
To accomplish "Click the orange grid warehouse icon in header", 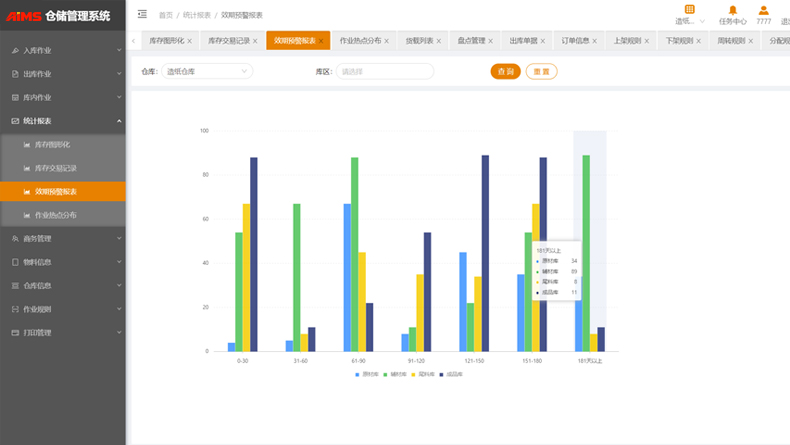I will 689,10.
